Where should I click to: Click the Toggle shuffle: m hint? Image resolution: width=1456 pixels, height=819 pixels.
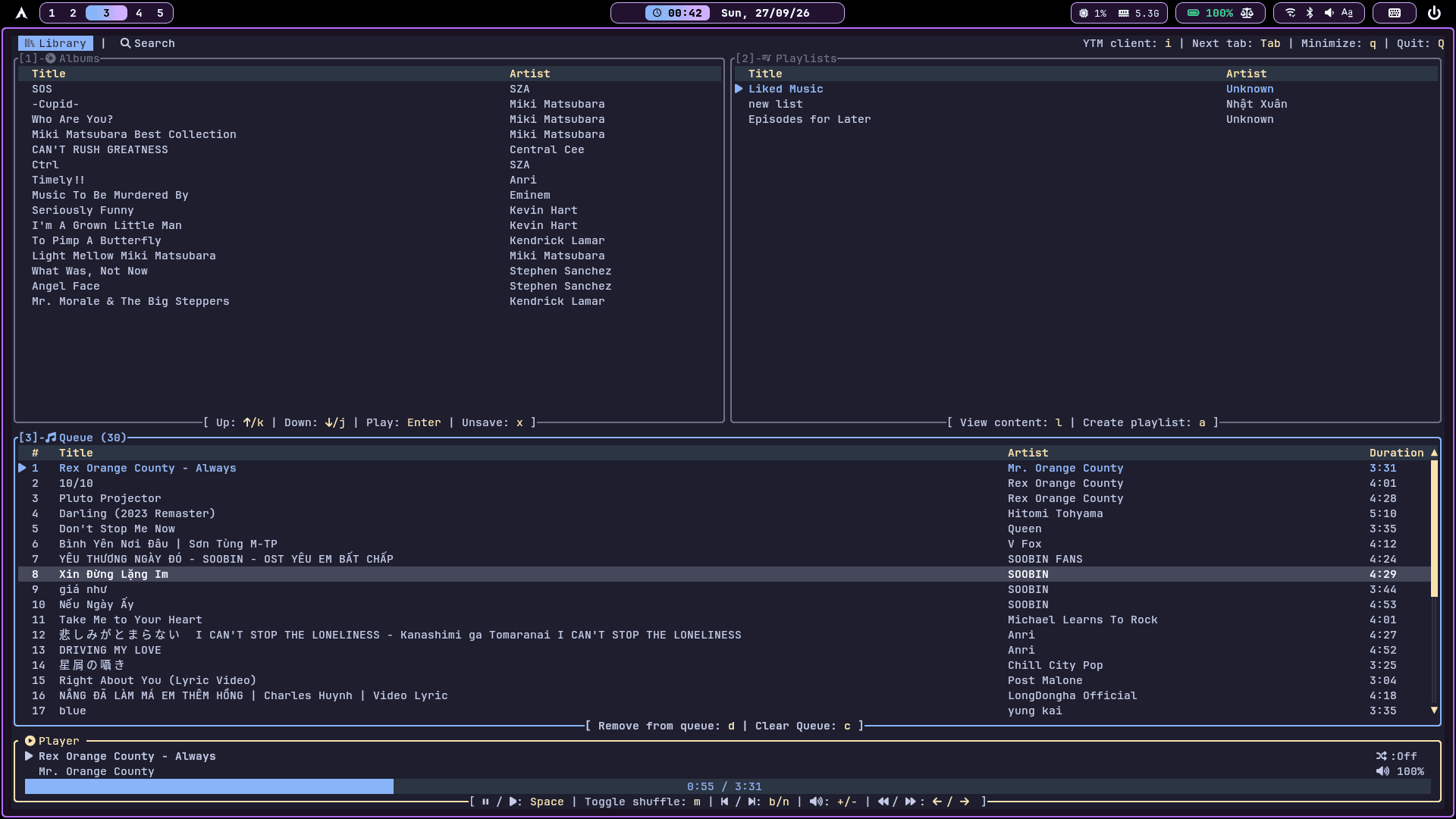(642, 802)
